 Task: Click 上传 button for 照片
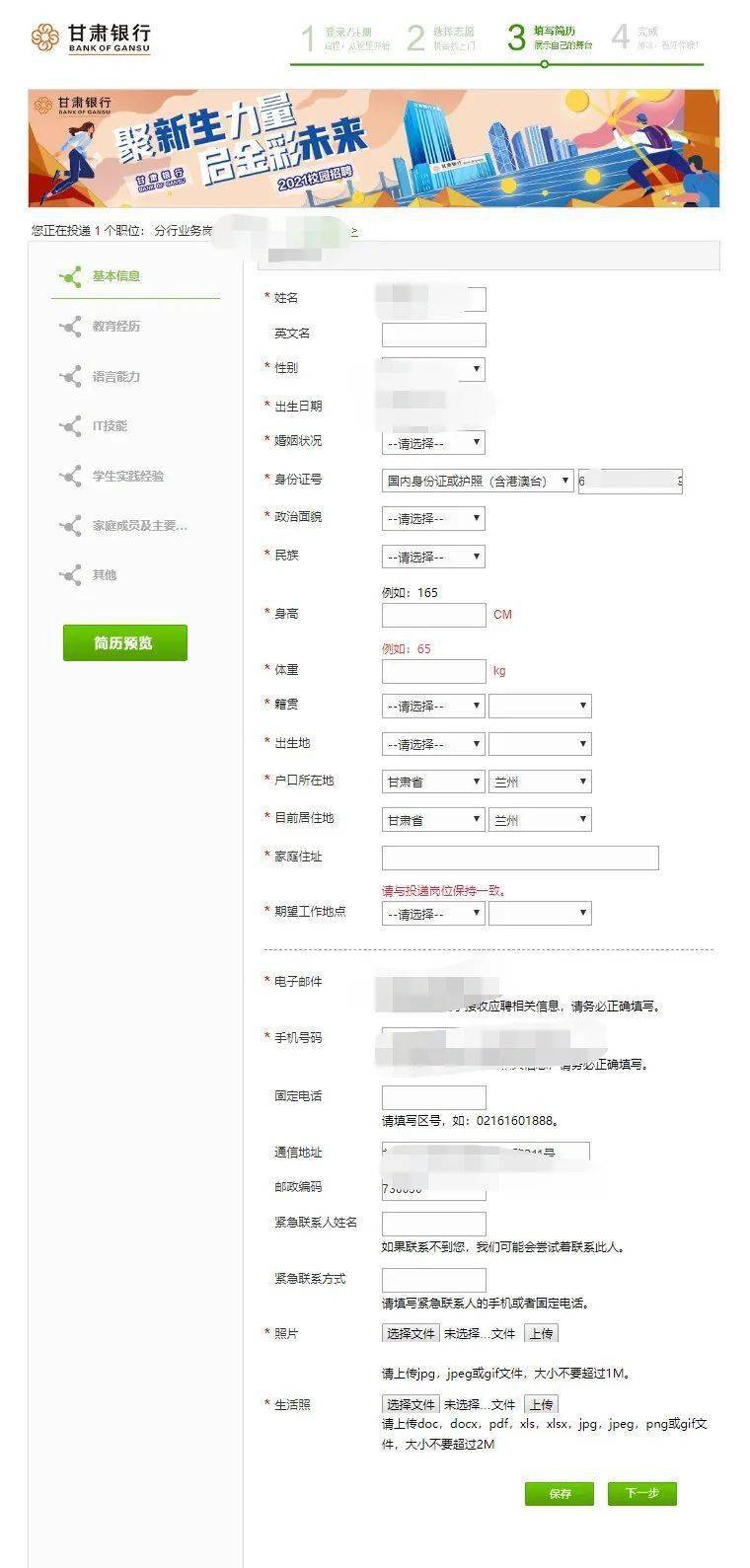coord(541,1333)
